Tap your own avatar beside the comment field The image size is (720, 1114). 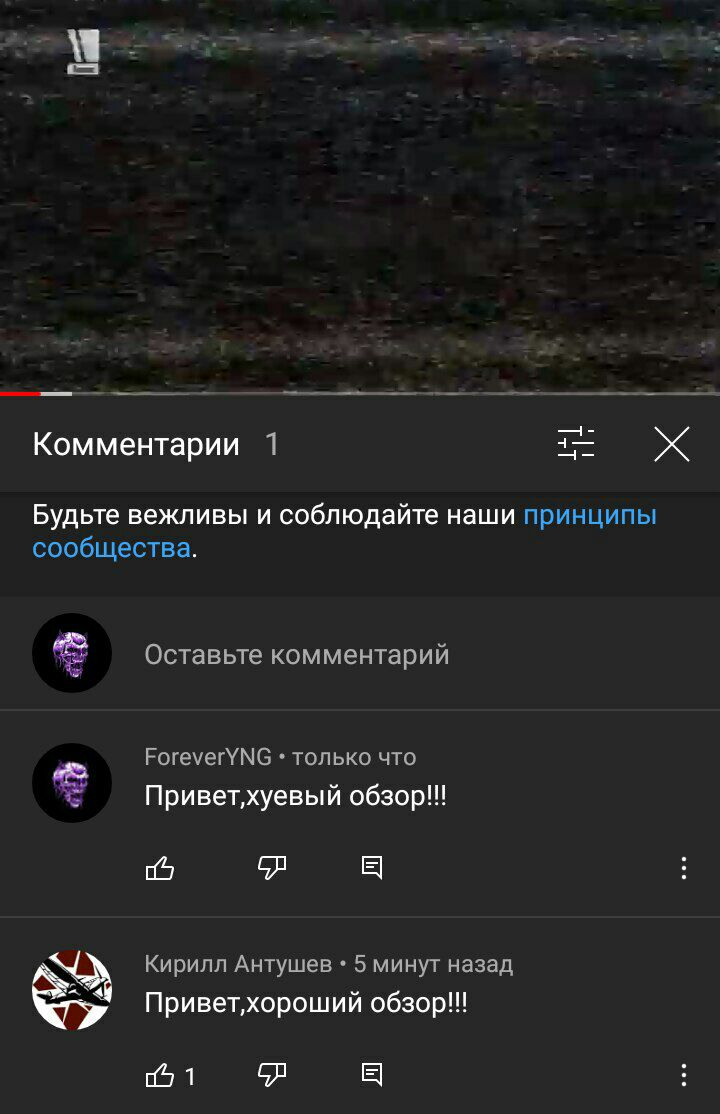(72, 653)
